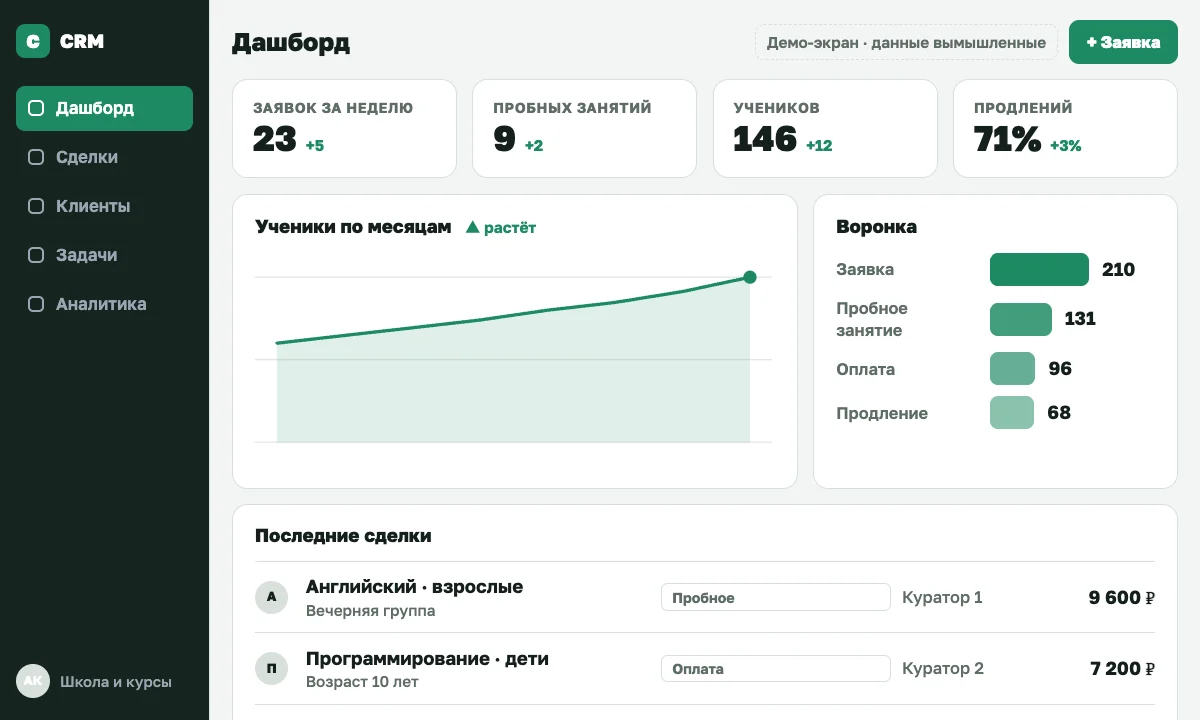The width and height of the screenshot is (1200, 720).
Task: Click the +5 change next to 23
Action: coord(315,145)
